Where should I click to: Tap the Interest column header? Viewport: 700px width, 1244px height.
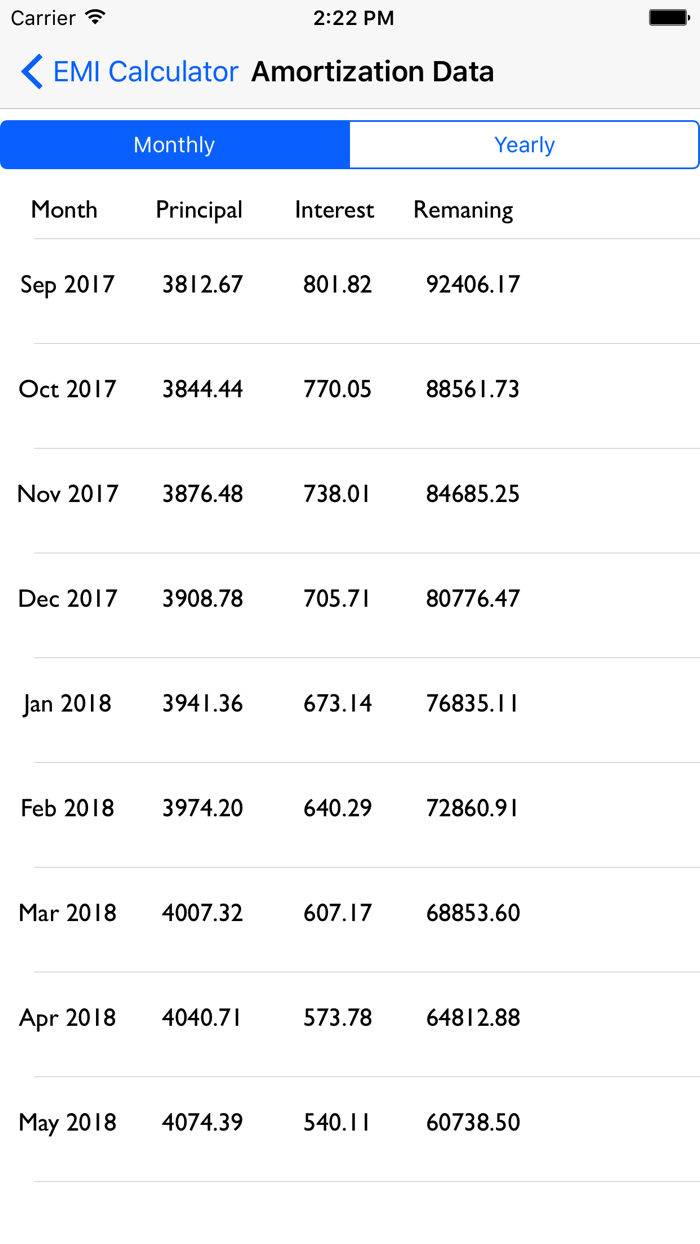tap(333, 210)
